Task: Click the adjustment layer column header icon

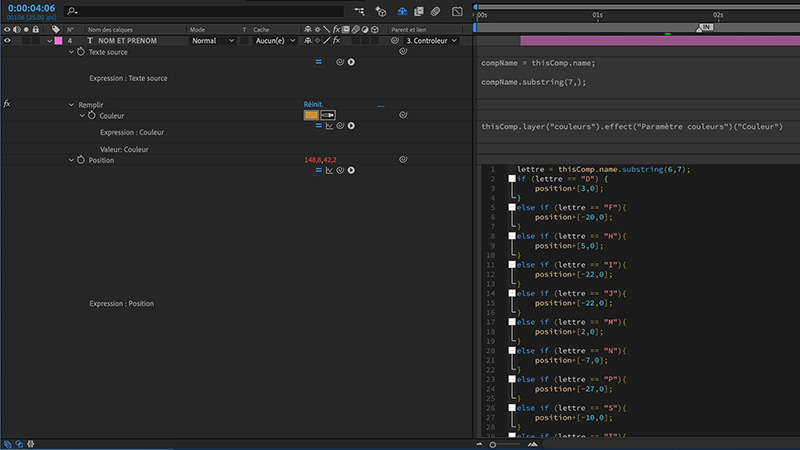Action: (365, 30)
